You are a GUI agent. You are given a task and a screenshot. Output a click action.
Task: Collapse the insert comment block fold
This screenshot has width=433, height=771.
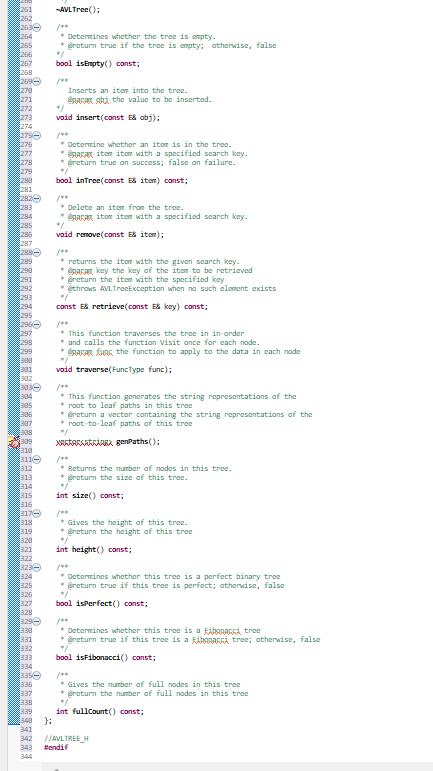click(x=37, y=82)
